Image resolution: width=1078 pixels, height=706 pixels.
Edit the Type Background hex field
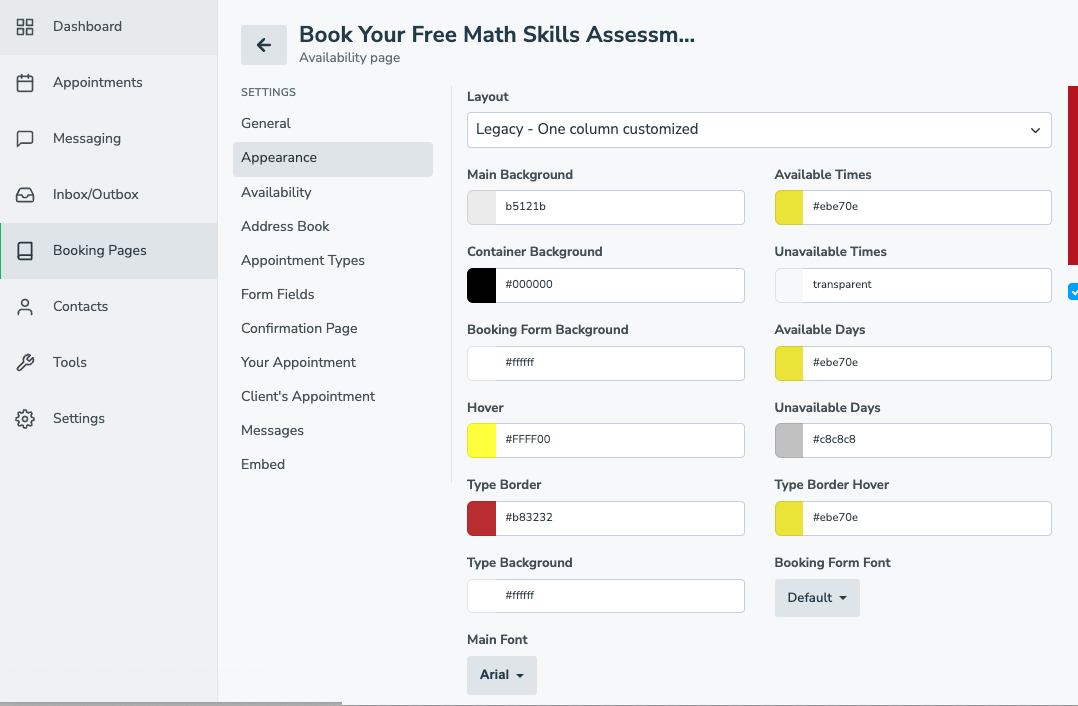620,596
